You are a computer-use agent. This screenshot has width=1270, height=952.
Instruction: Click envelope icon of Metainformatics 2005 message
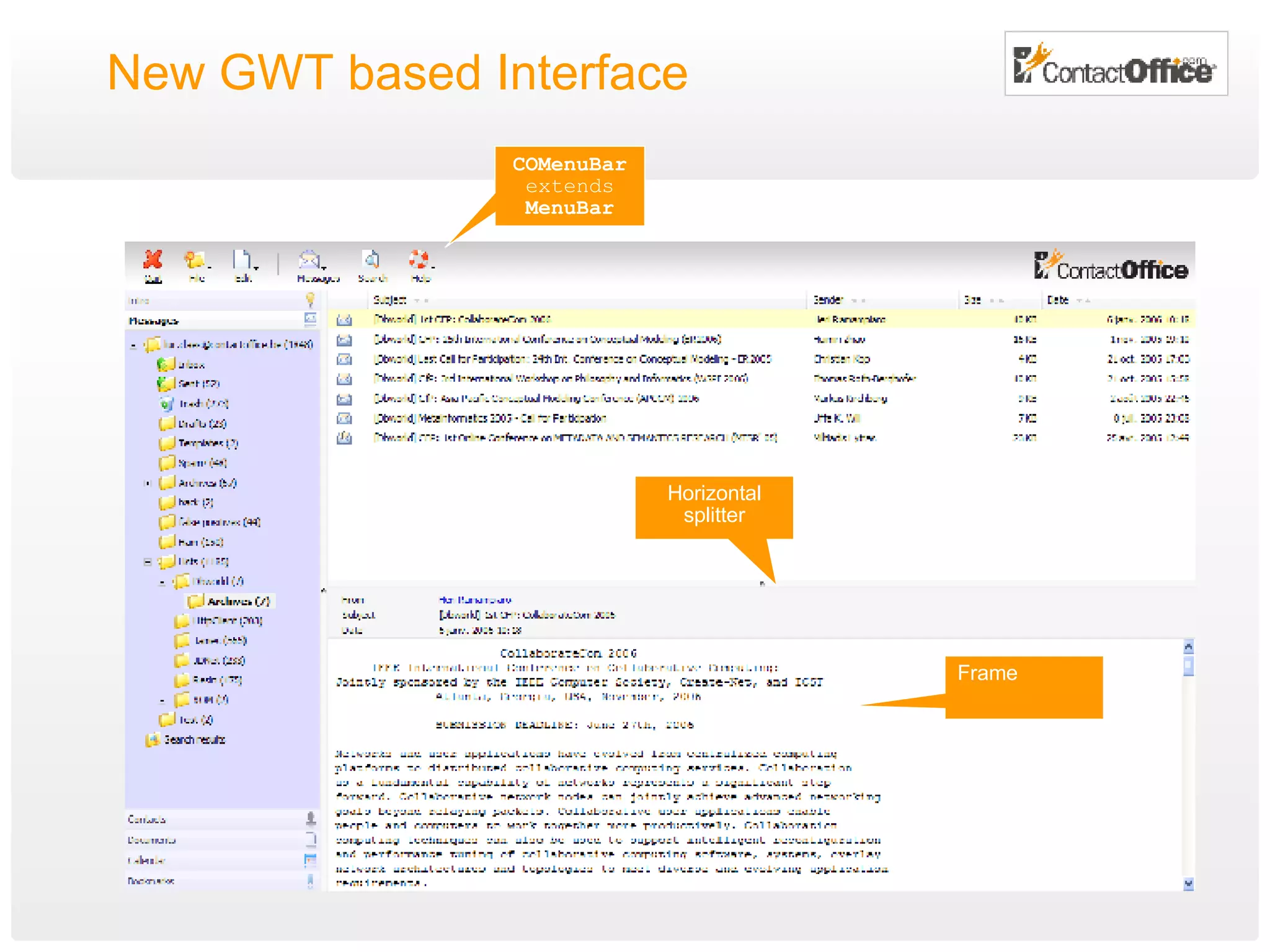click(344, 418)
